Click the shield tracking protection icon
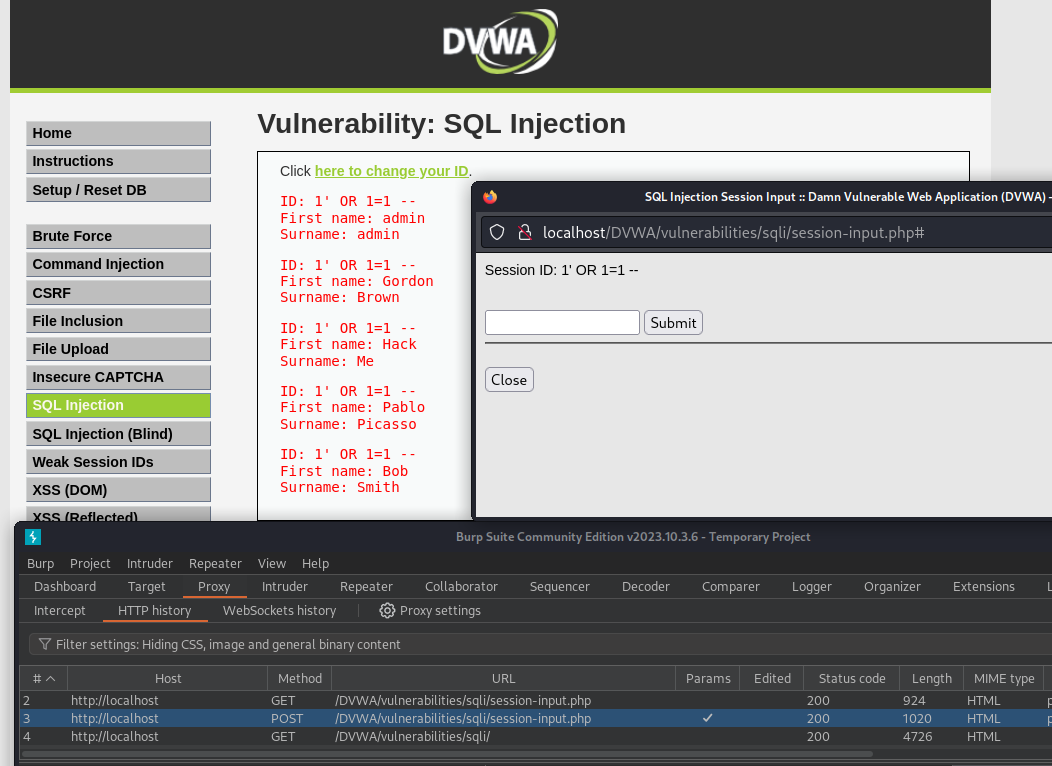Screen dimensions: 1052x766 [x=497, y=233]
